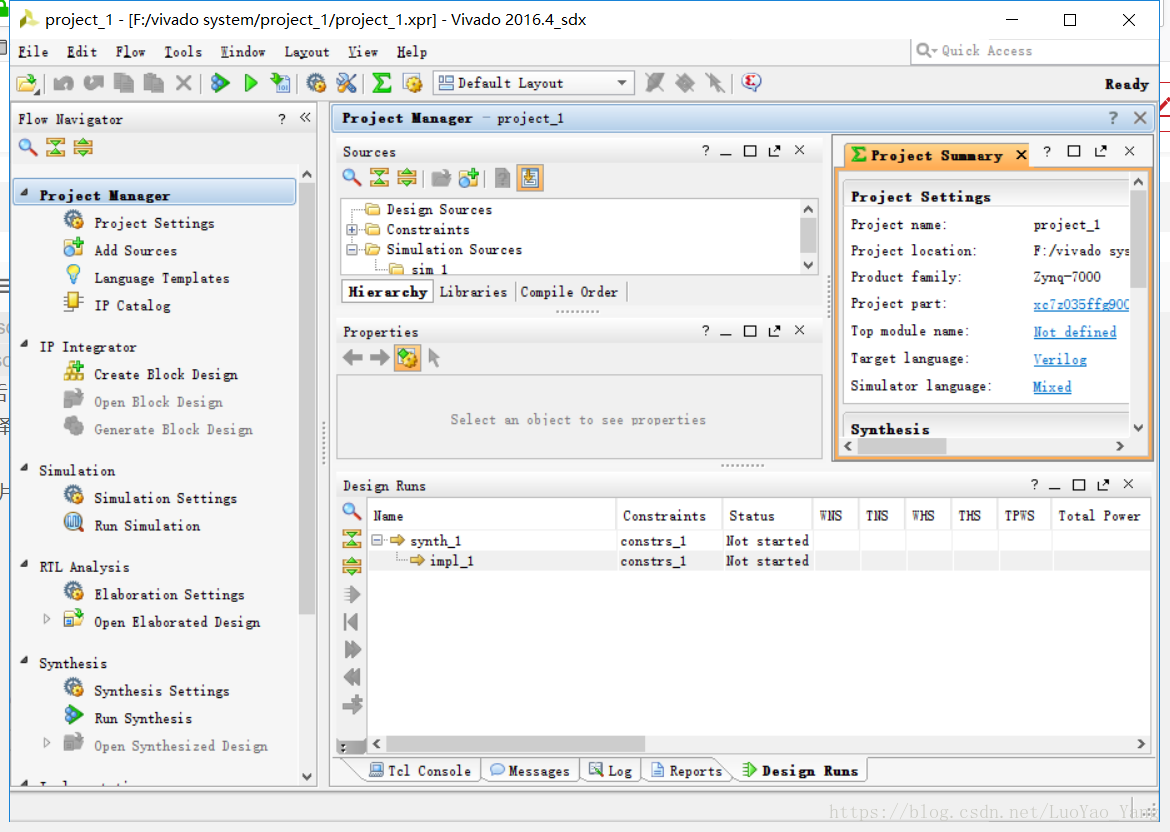Expand the Constraints folder in Sources
The height and width of the screenshot is (832, 1170).
coord(351,230)
